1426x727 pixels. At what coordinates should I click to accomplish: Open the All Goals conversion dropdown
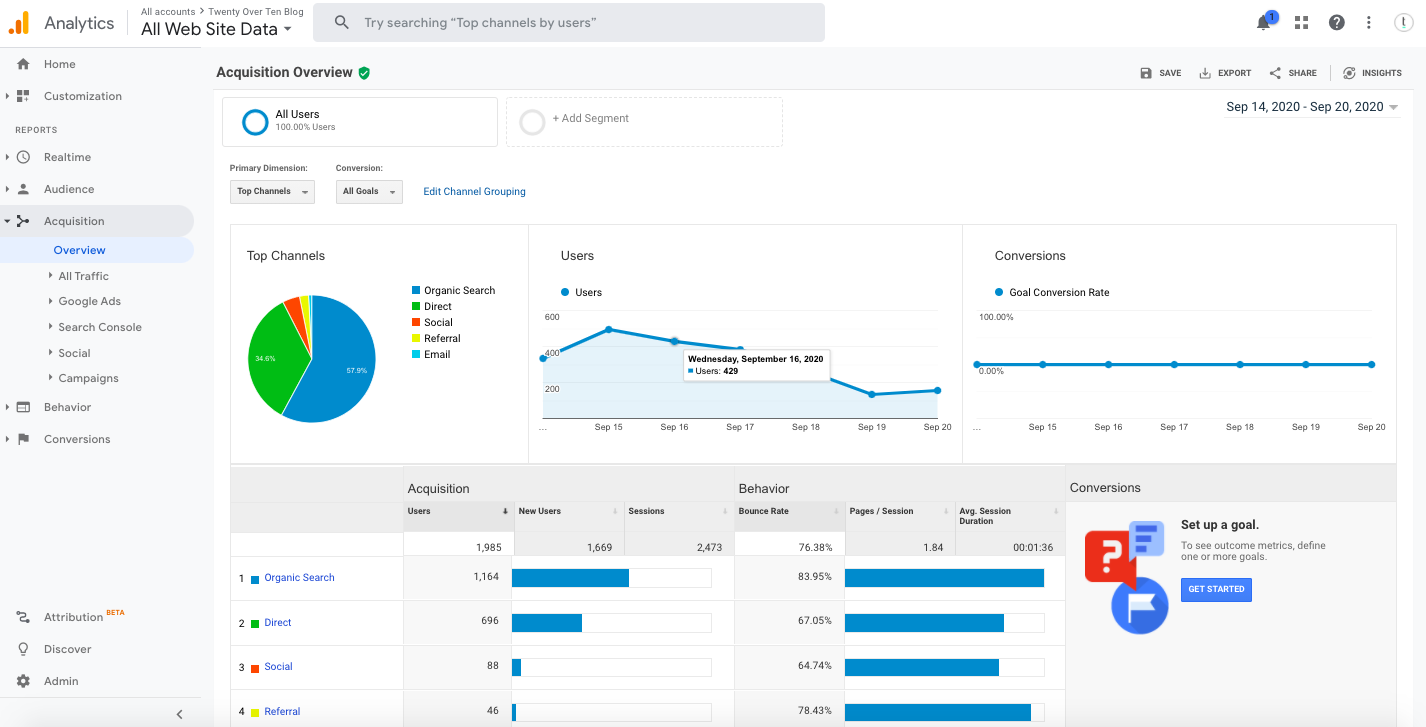[x=369, y=191]
